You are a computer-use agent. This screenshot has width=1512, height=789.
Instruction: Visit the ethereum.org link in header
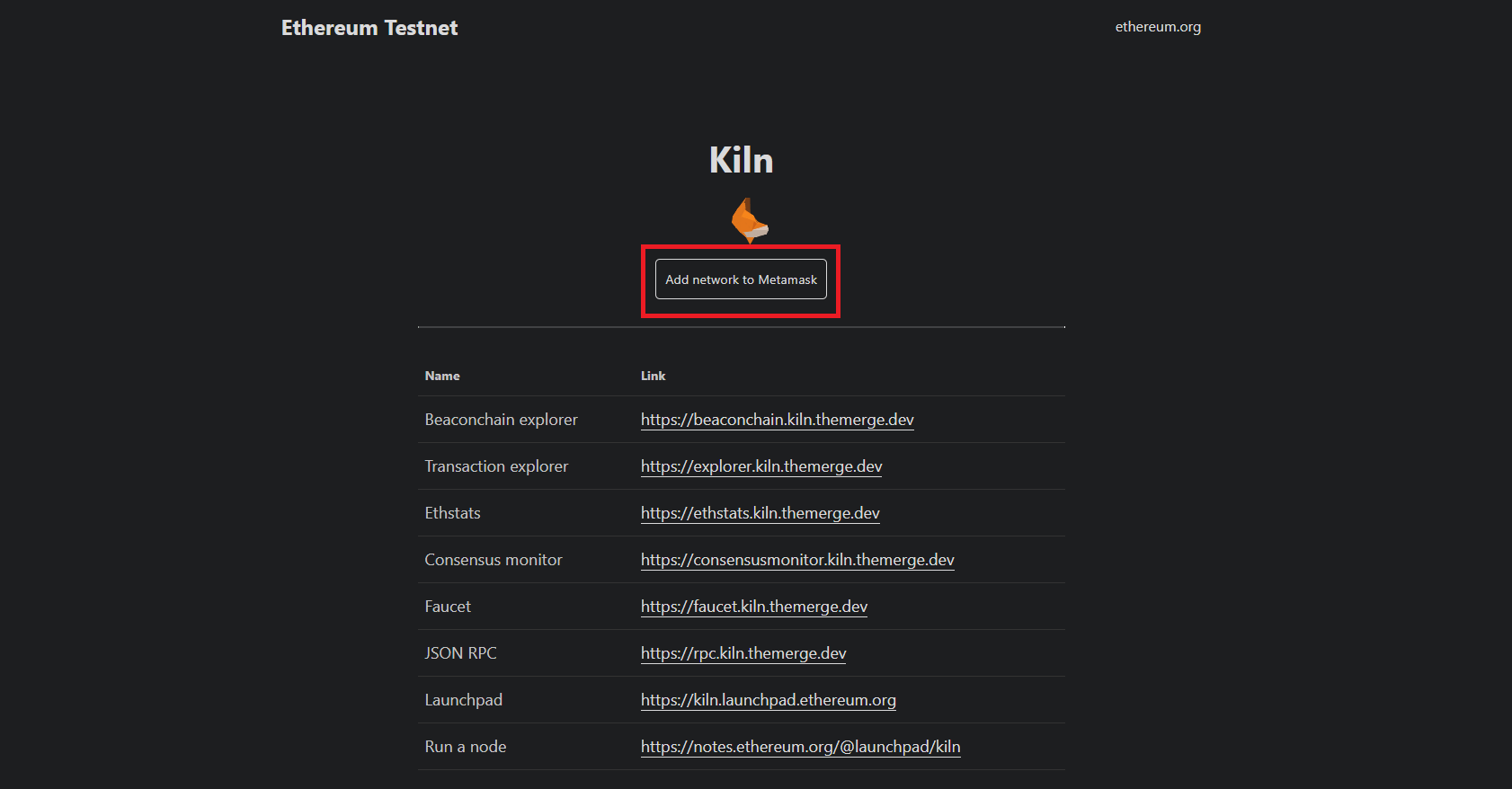coord(1158,27)
